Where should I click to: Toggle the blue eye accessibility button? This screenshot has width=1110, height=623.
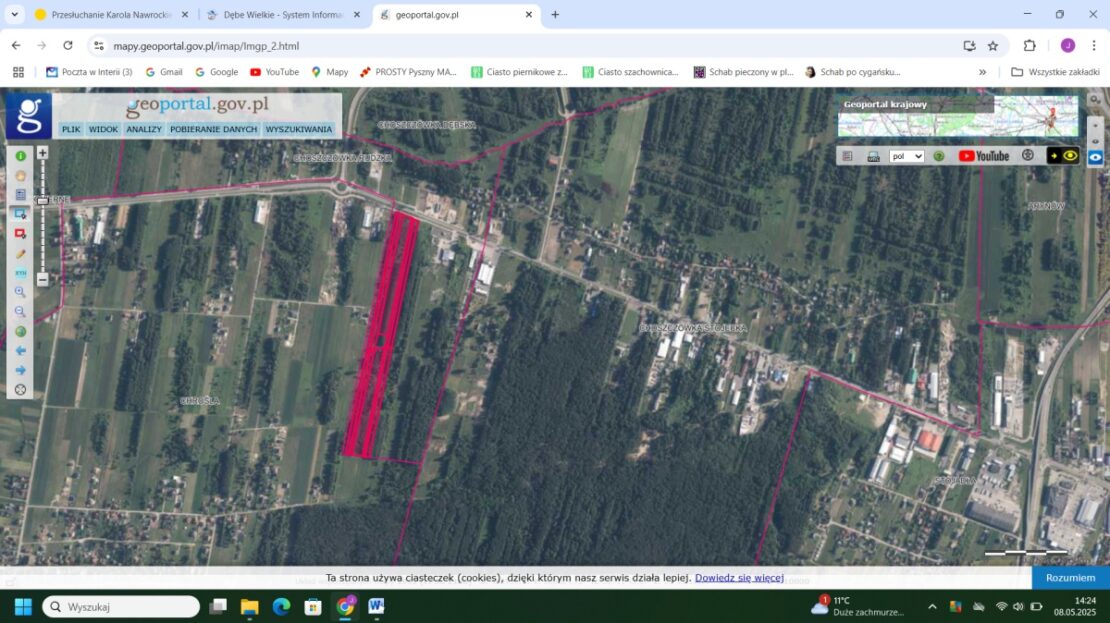(1096, 157)
